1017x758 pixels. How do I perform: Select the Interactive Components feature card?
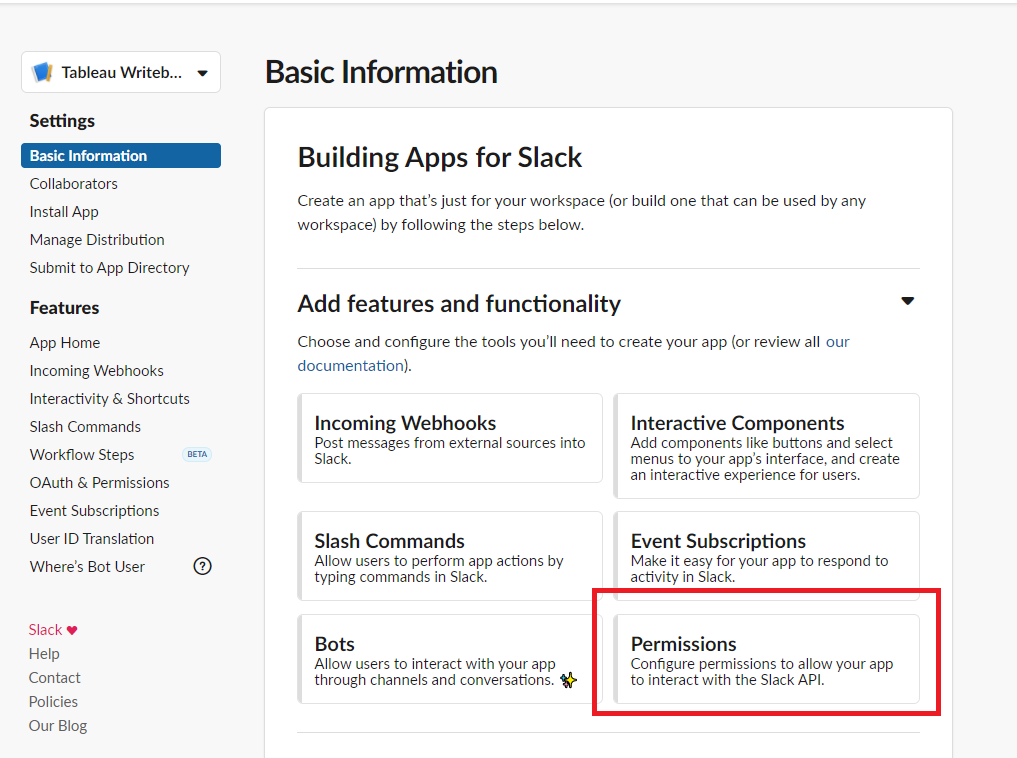pyautogui.click(x=767, y=446)
